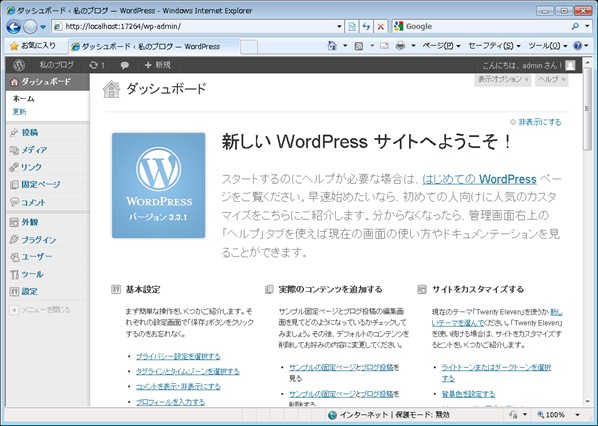
Task: Click the RSS feeds icon
Action: click(358, 46)
